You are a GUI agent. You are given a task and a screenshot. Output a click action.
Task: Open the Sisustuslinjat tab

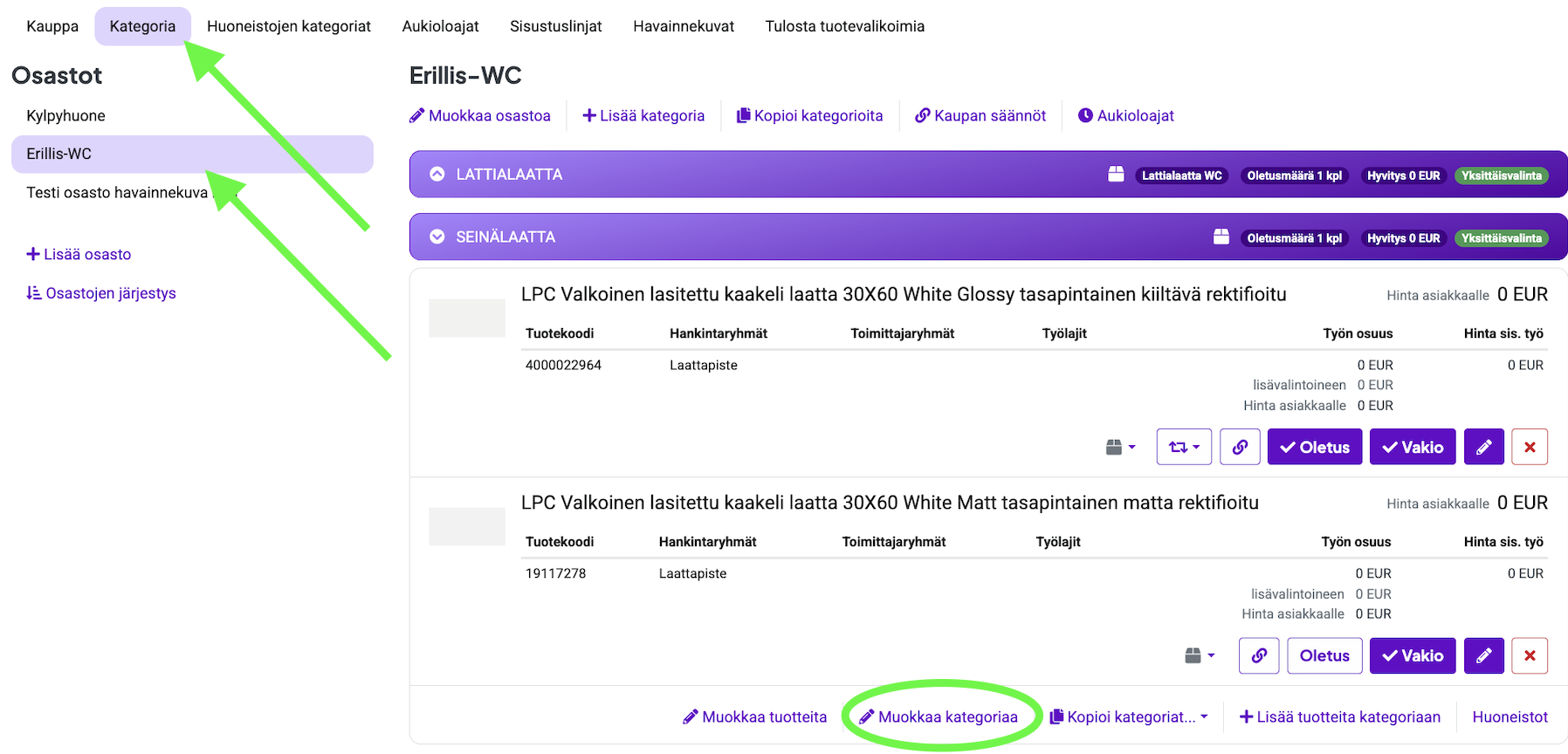[555, 26]
